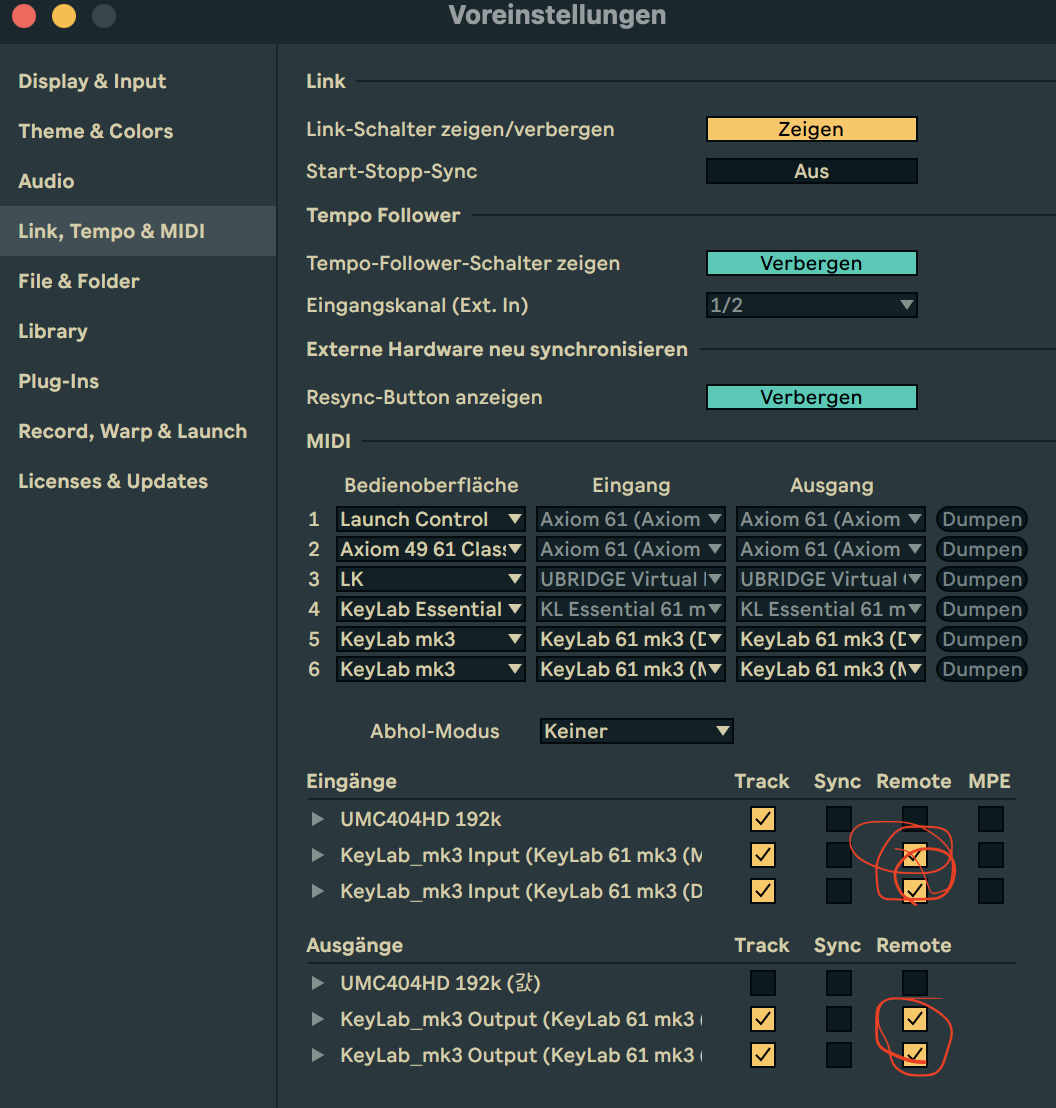Click Dumpen button in row 2
The height and width of the screenshot is (1108, 1056).
[982, 549]
